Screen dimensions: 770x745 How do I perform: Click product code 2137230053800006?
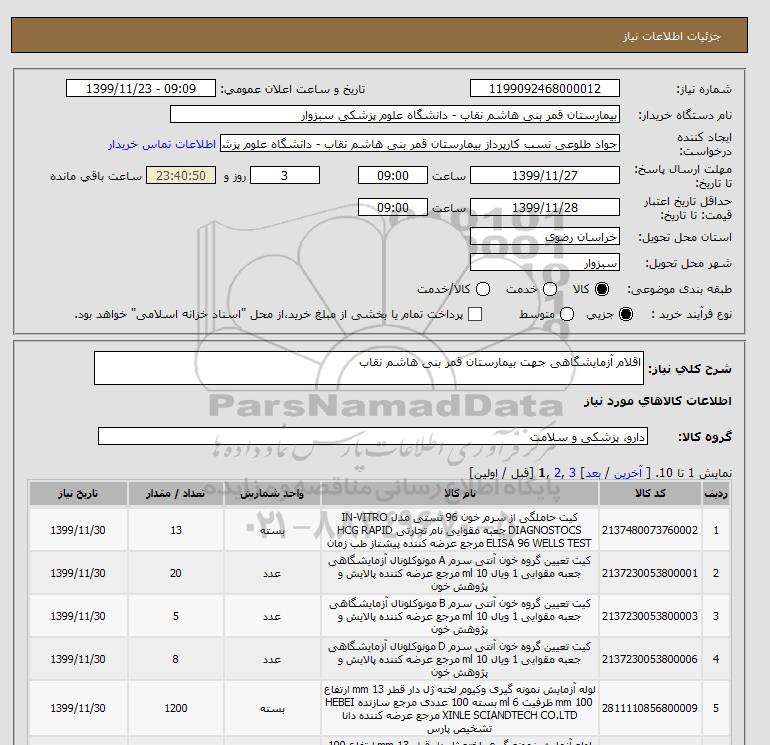[x=650, y=659]
